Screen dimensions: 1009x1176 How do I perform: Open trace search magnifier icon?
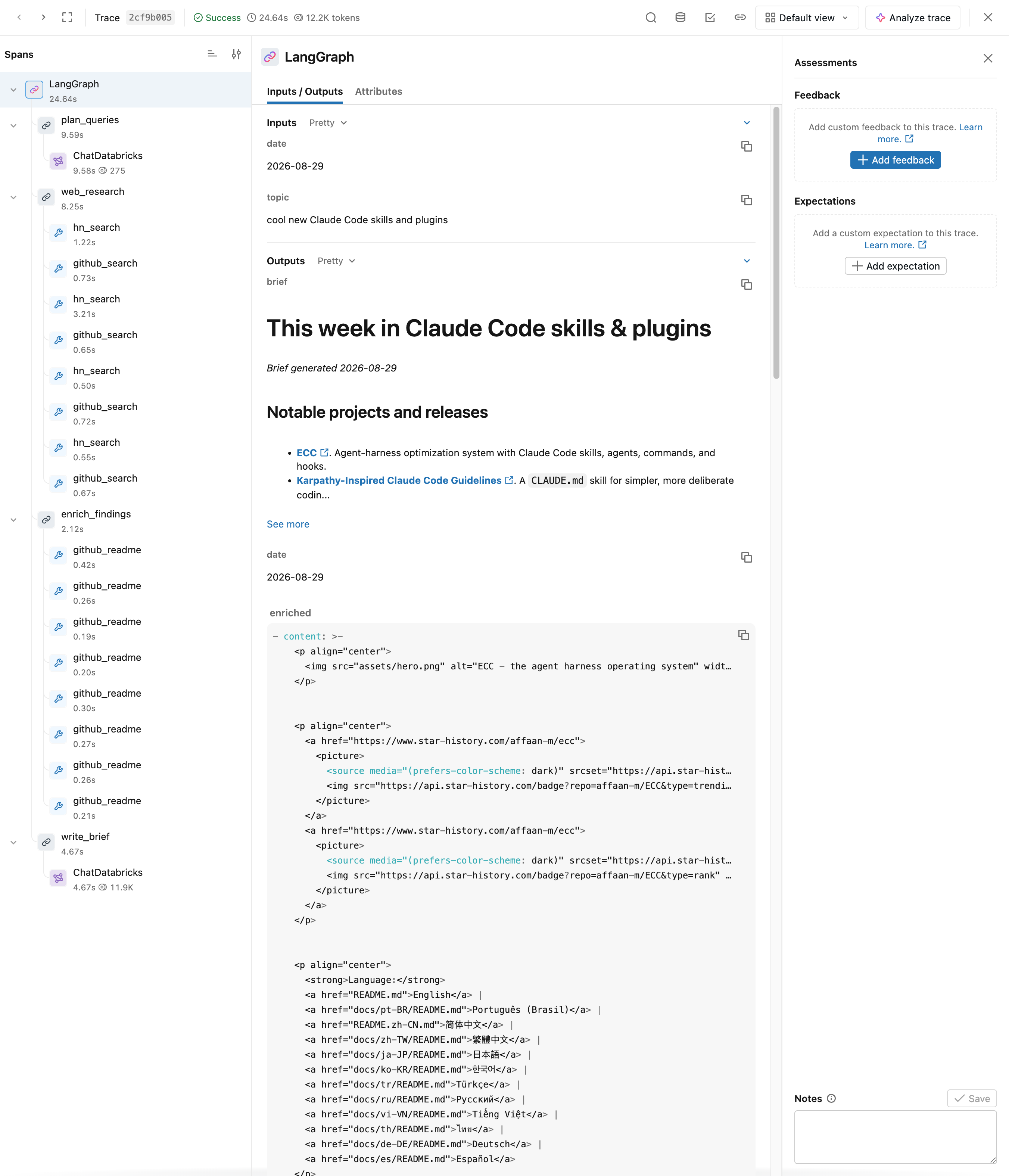tap(651, 18)
